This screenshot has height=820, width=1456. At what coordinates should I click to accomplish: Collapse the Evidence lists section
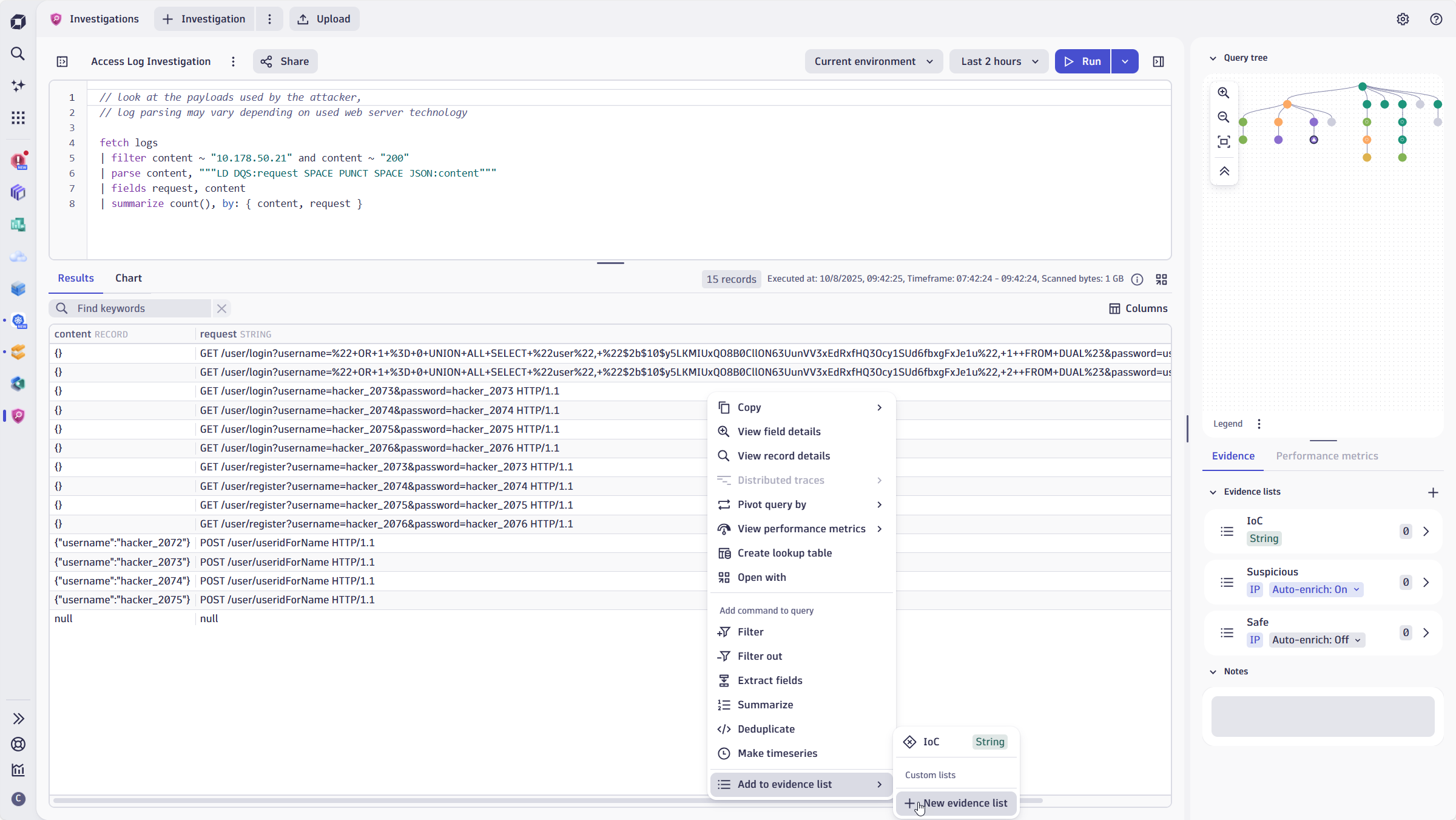click(1213, 492)
